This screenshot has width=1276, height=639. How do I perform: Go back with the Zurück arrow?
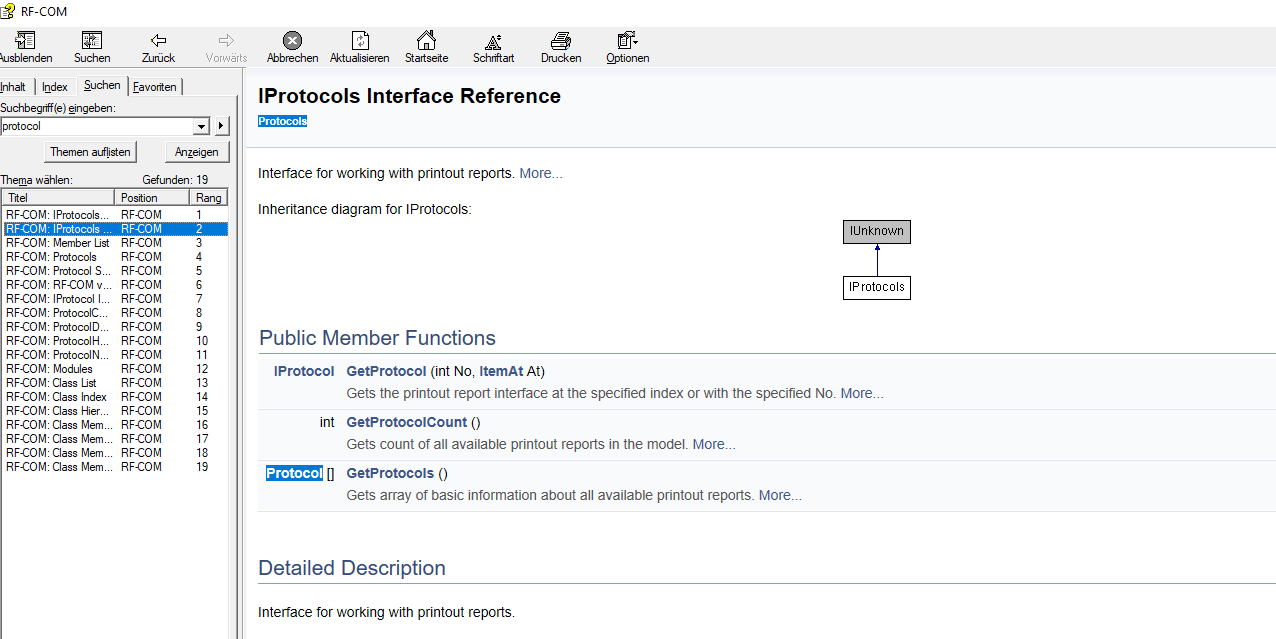pos(158,41)
